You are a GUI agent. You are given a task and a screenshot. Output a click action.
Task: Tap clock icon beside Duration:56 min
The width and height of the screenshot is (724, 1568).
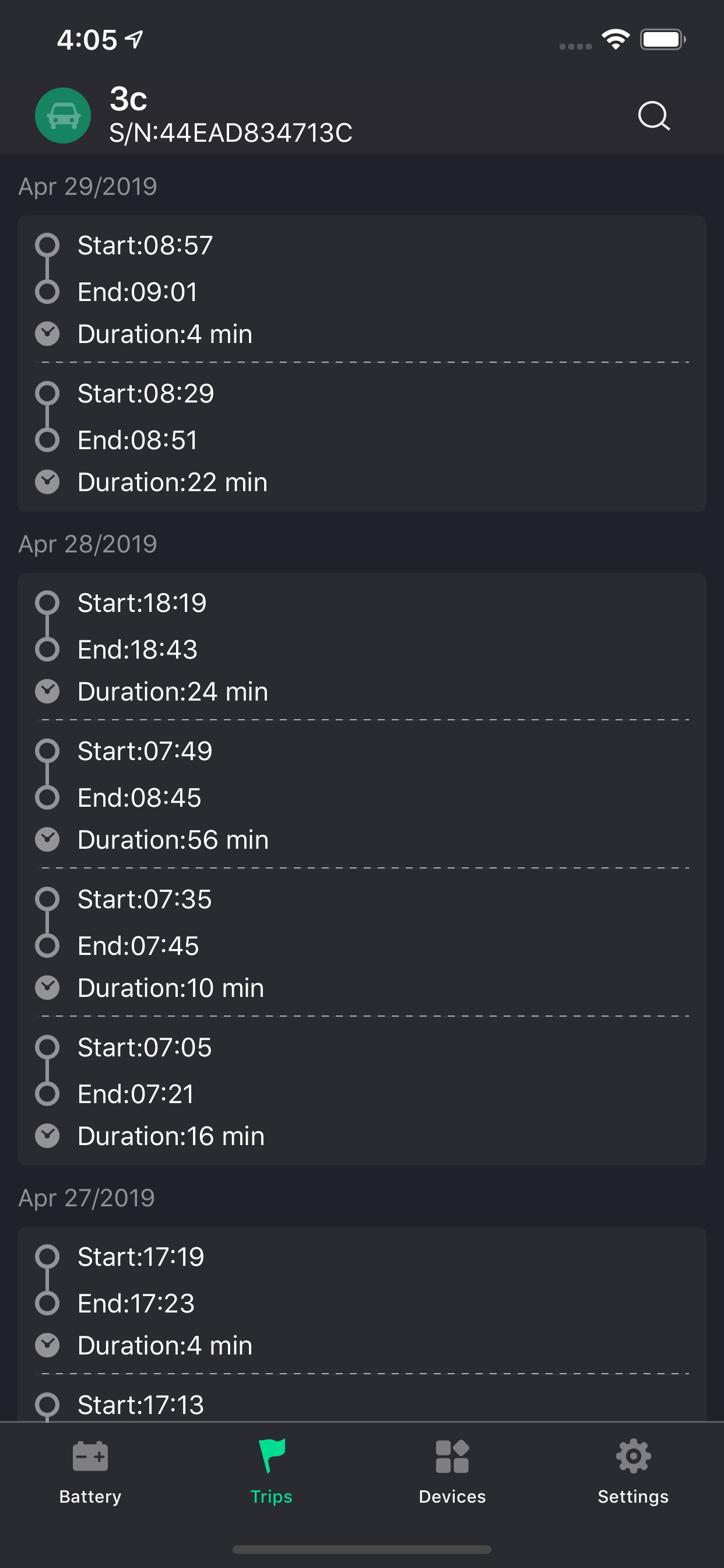point(47,839)
